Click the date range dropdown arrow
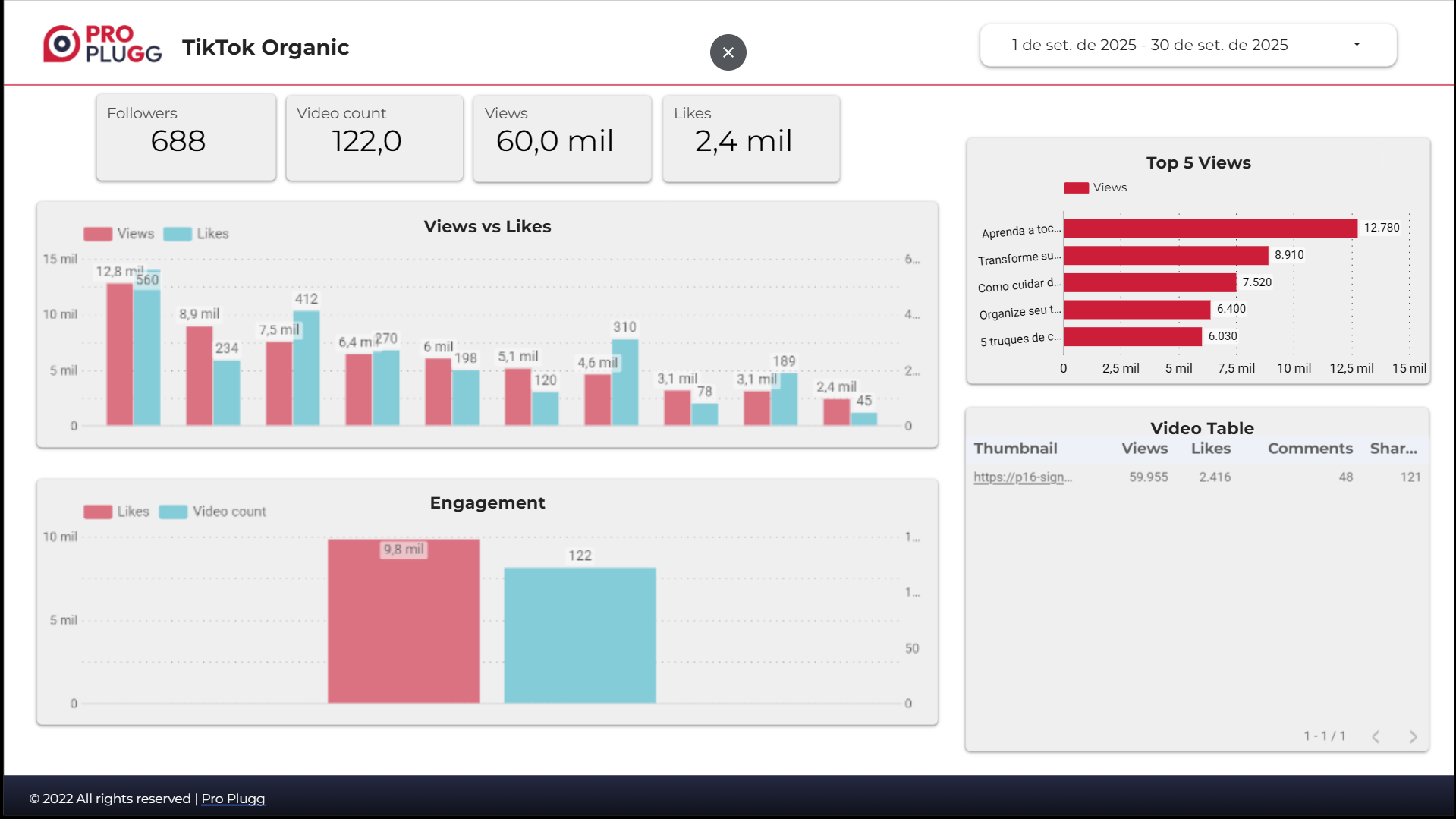Image resolution: width=1456 pixels, height=819 pixels. [1357, 44]
